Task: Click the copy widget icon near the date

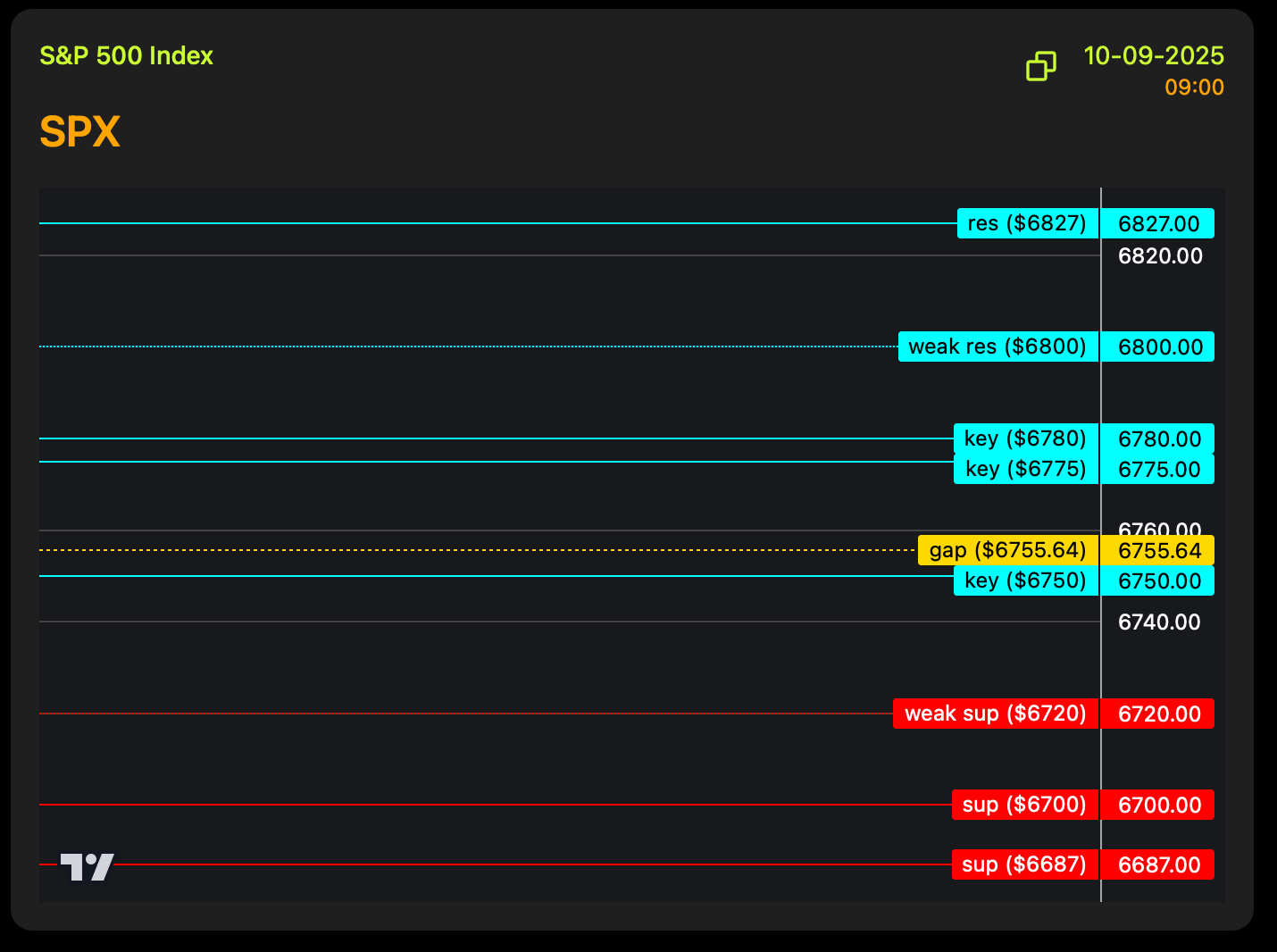Action: [1041, 66]
